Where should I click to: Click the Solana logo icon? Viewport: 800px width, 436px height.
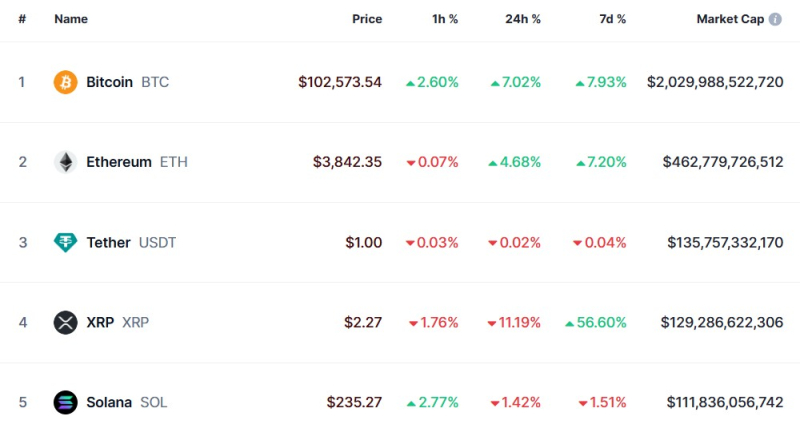(x=65, y=402)
